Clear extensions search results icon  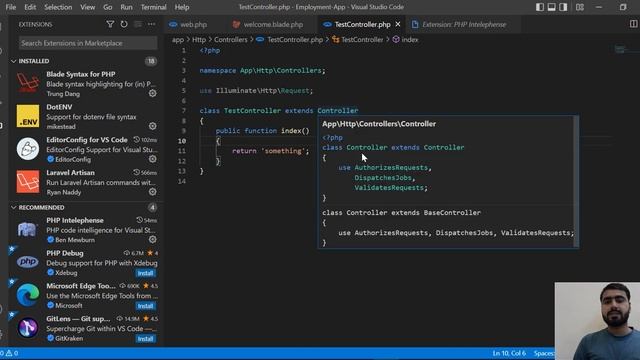coord(138,24)
